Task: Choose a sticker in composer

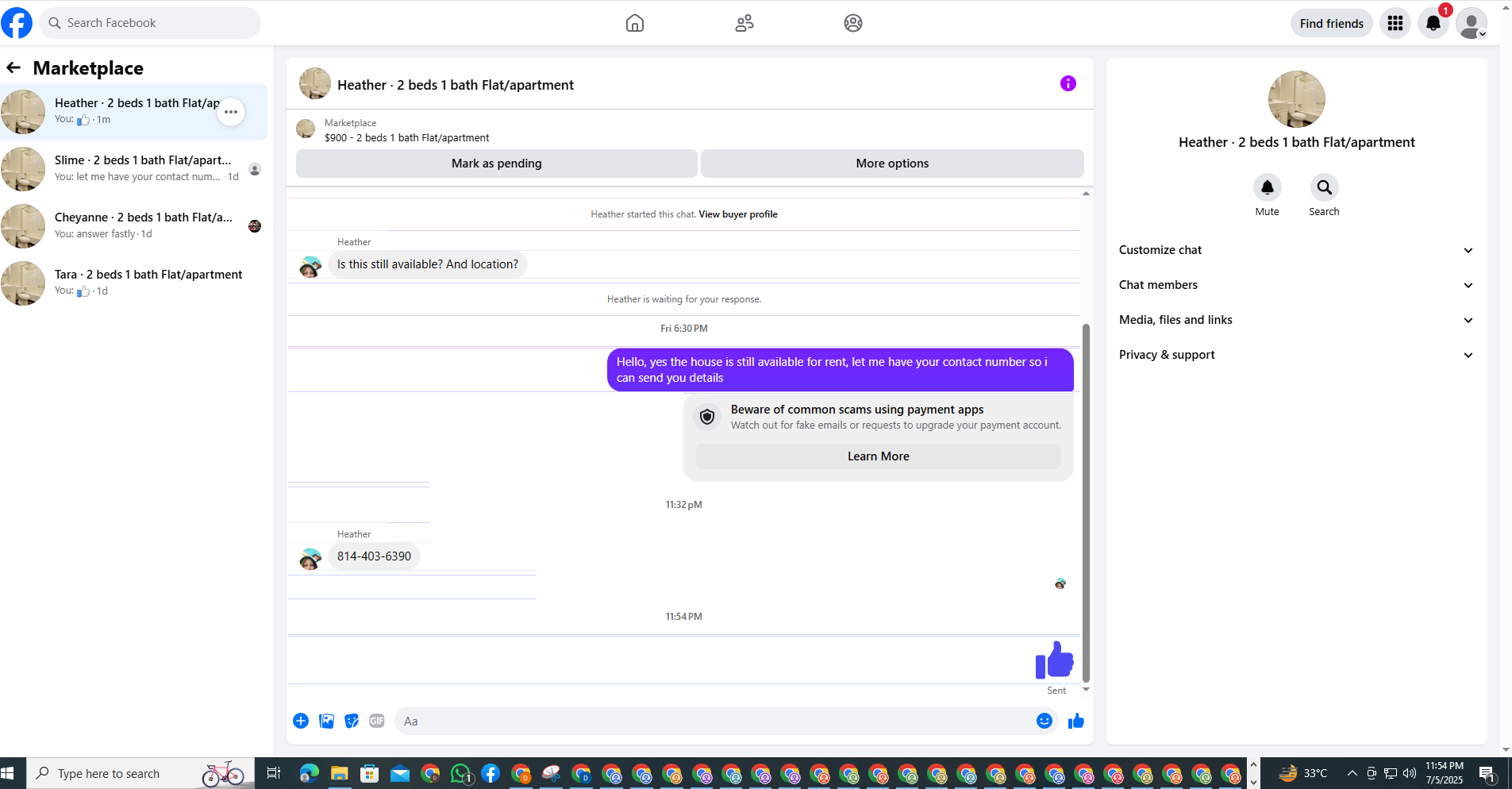Action: click(352, 721)
